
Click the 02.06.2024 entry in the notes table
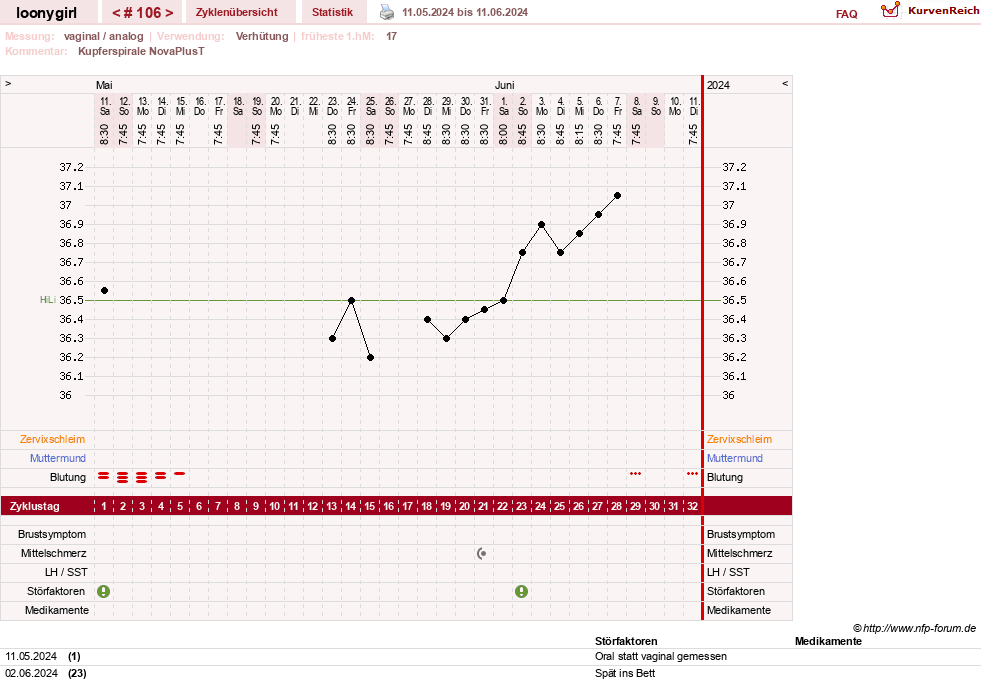31,673
